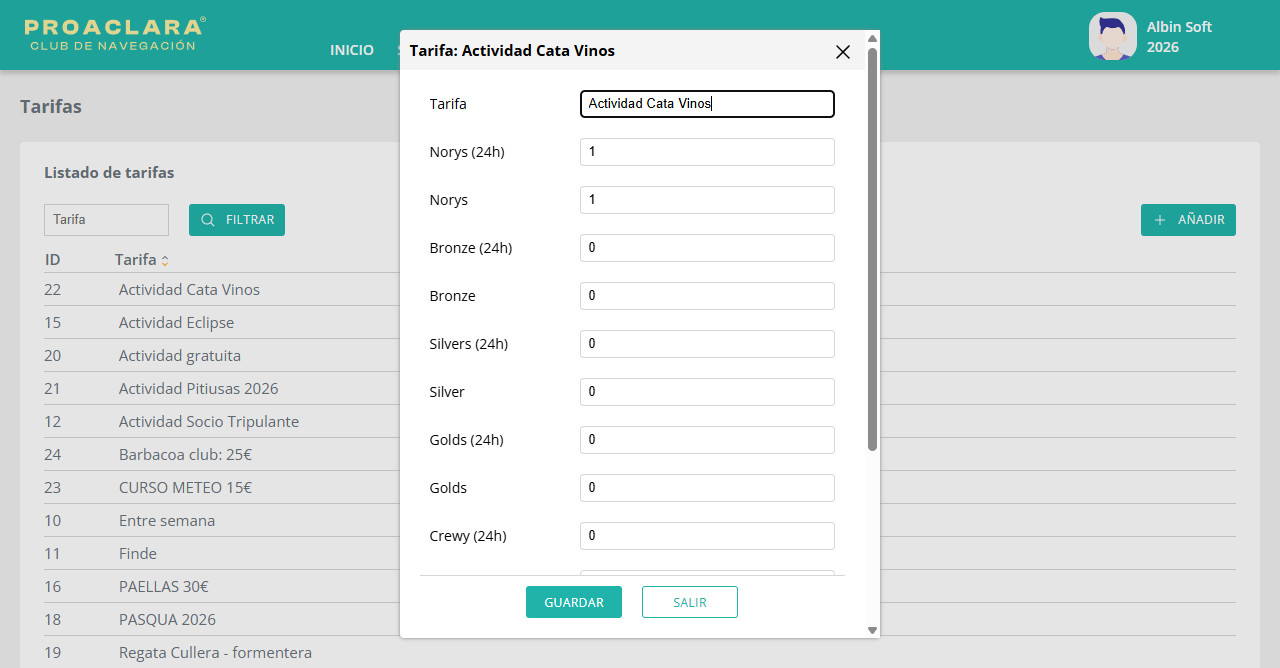Image resolution: width=1280 pixels, height=668 pixels.
Task: Click the magnifier Filtrar button
Action: 237,220
